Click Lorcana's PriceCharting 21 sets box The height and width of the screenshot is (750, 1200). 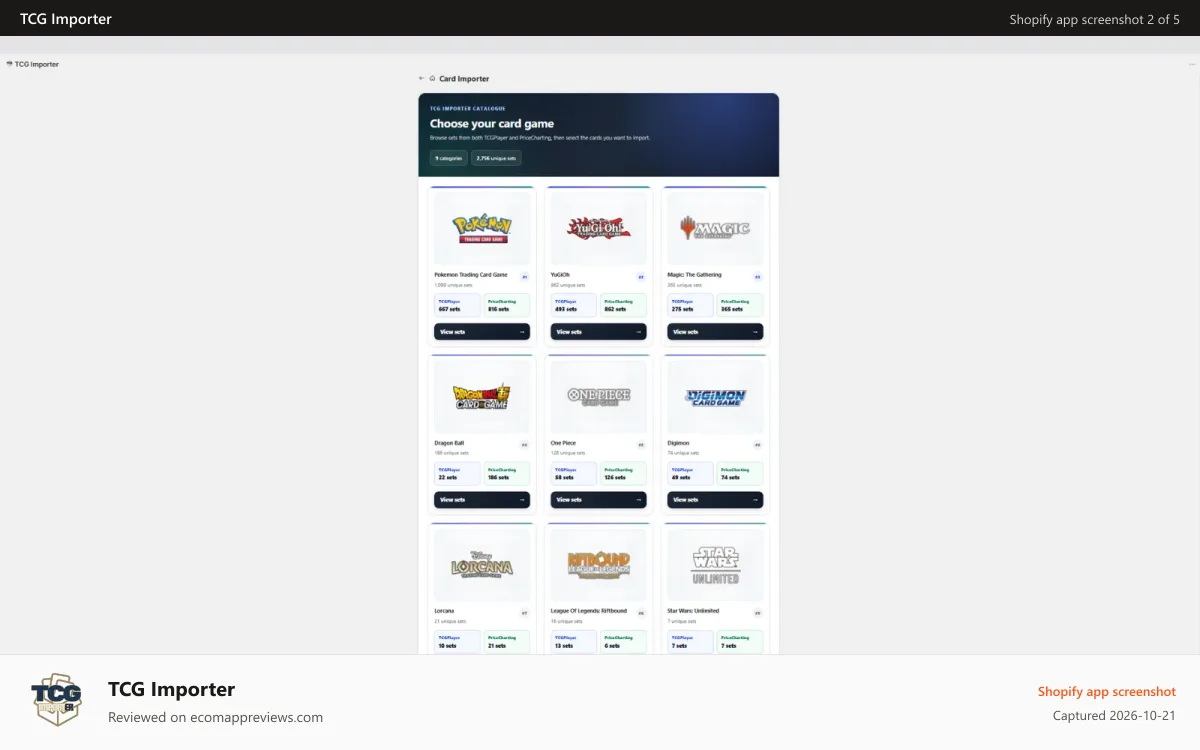pyautogui.click(x=507, y=642)
